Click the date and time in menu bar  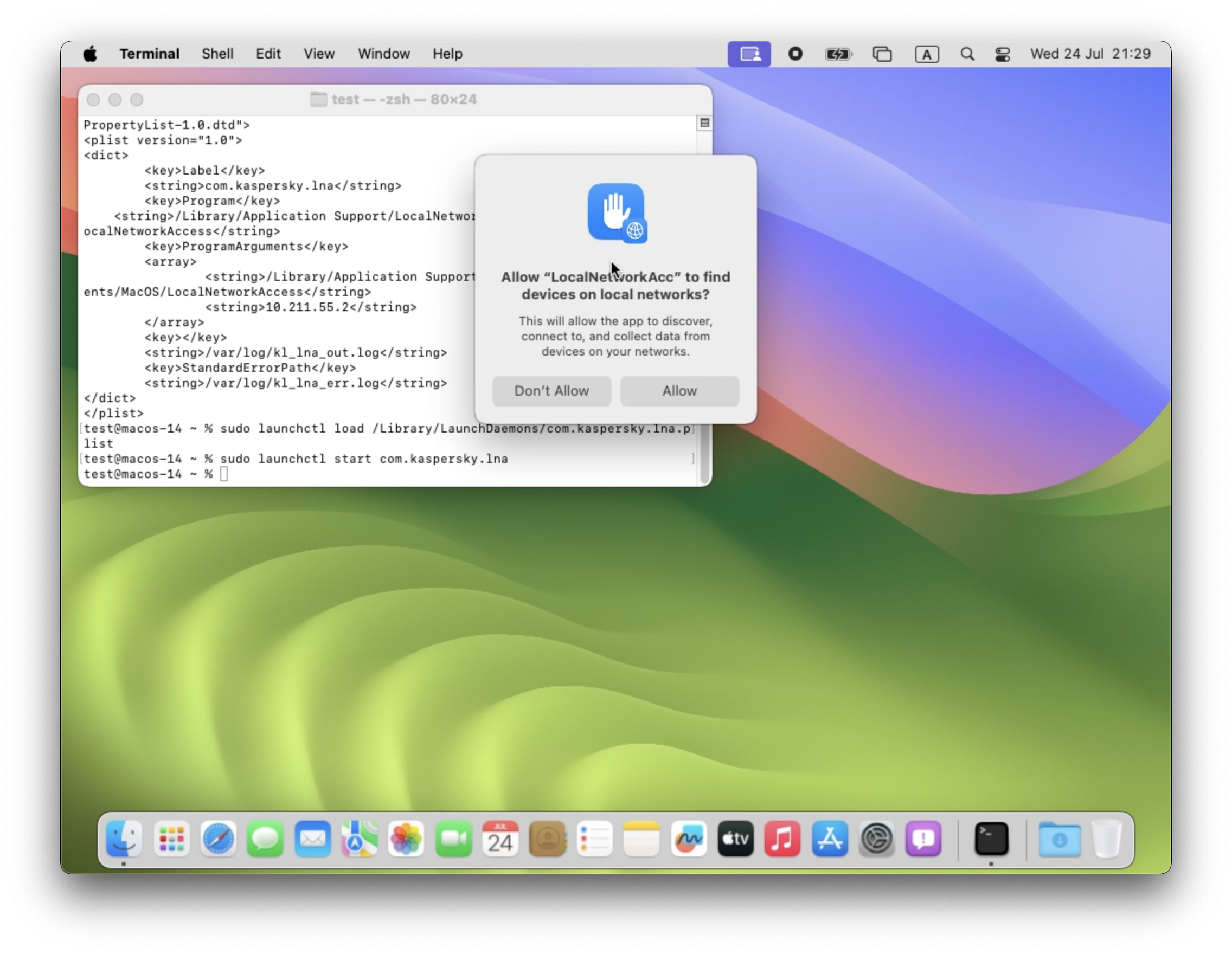pyautogui.click(x=1090, y=54)
